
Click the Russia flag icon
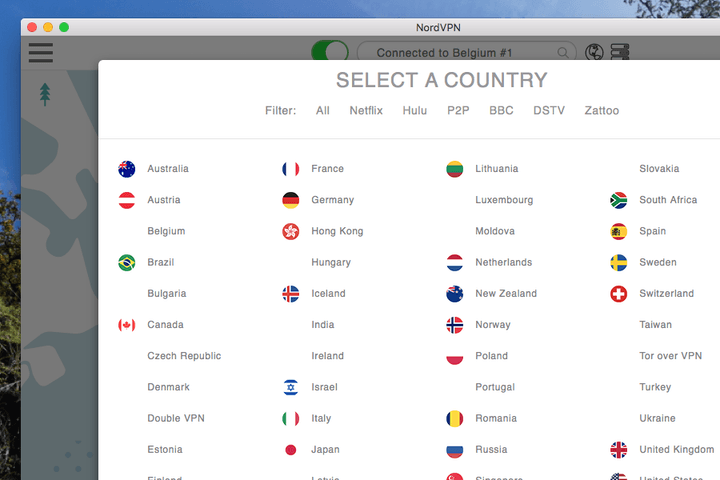[x=455, y=450]
